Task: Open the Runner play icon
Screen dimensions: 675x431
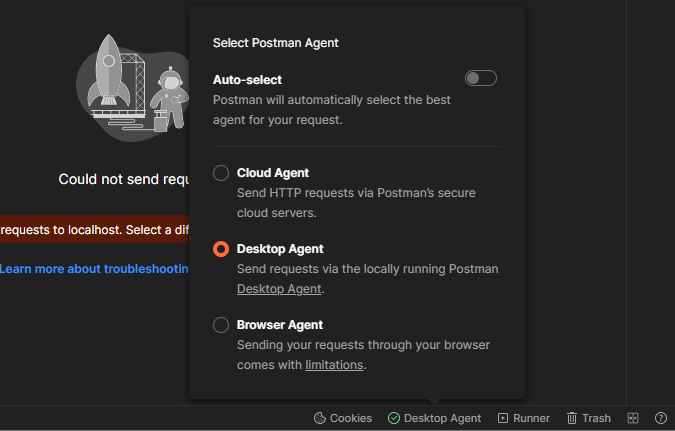Action: point(502,418)
